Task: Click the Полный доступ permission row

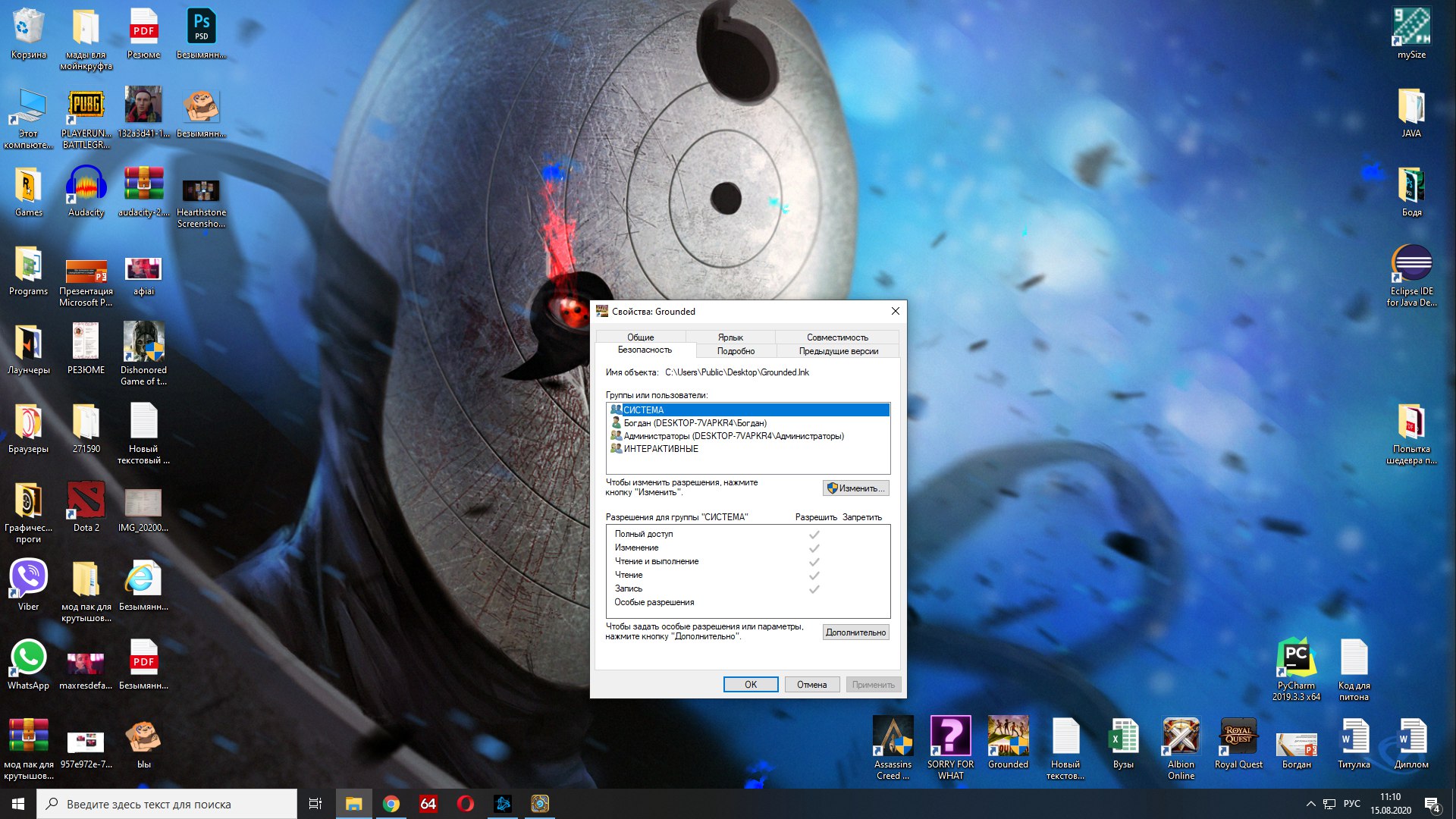Action: pos(748,534)
